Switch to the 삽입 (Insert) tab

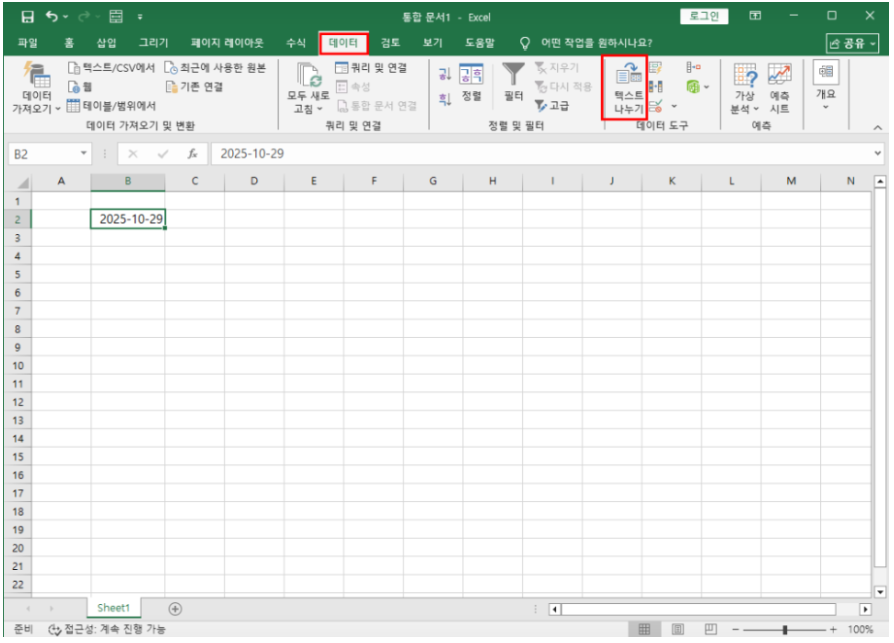(106, 43)
